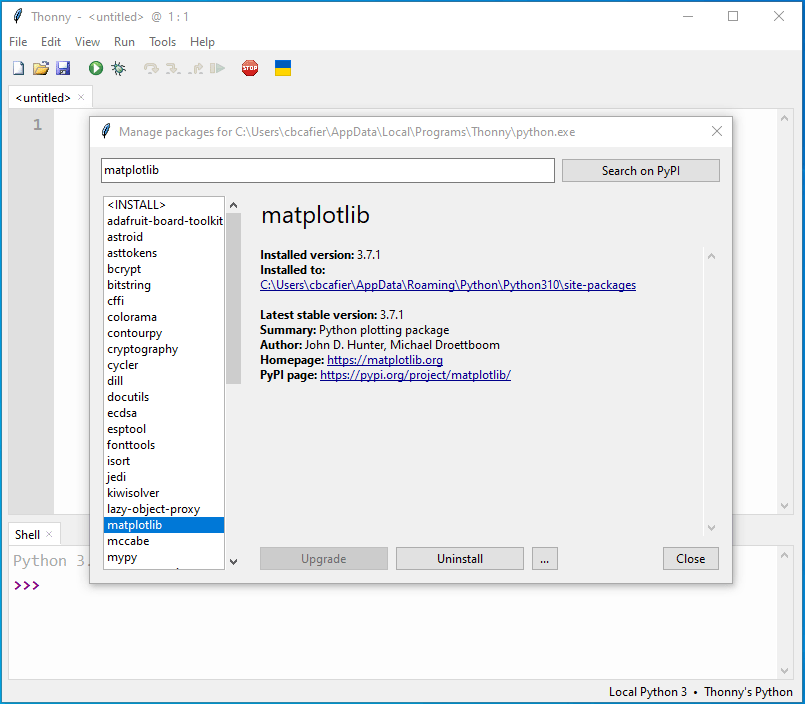Close the <untitled> editor tab

[81, 97]
